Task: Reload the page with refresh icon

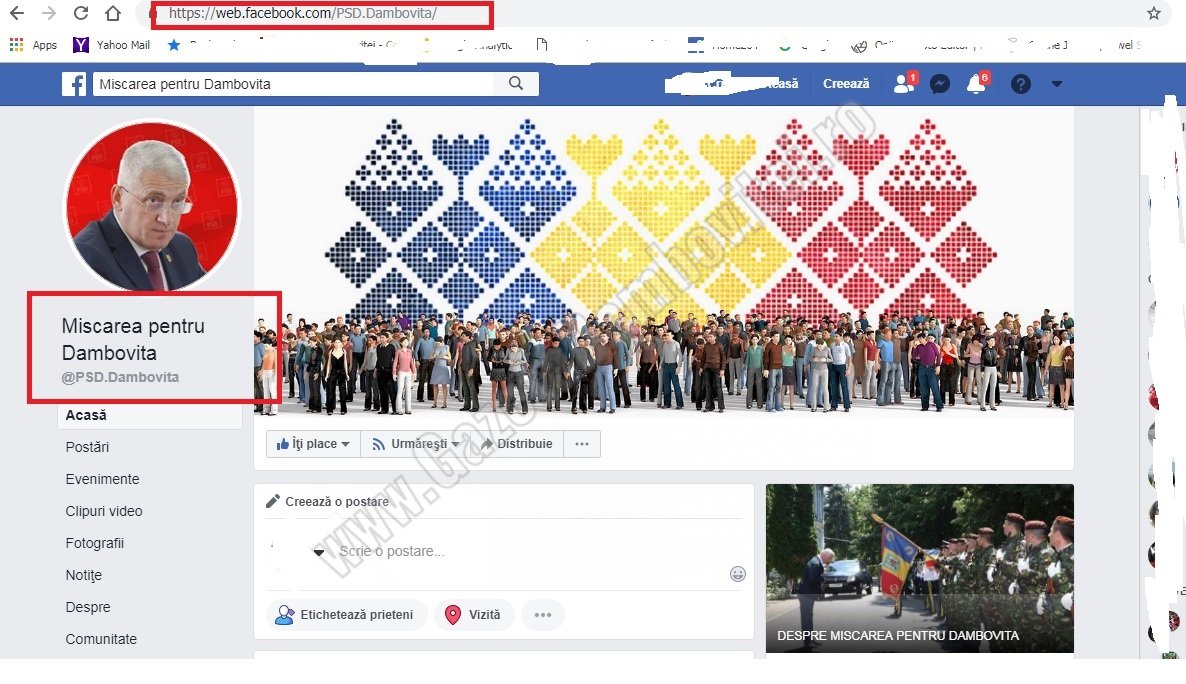Action: 81,13
